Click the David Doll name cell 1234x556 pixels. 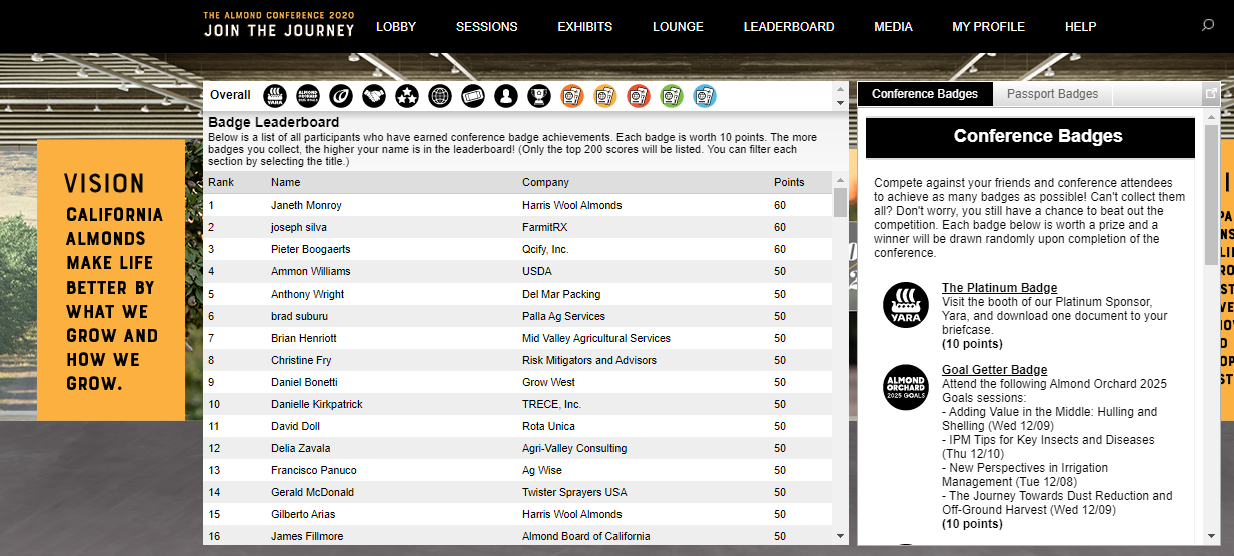[296, 426]
